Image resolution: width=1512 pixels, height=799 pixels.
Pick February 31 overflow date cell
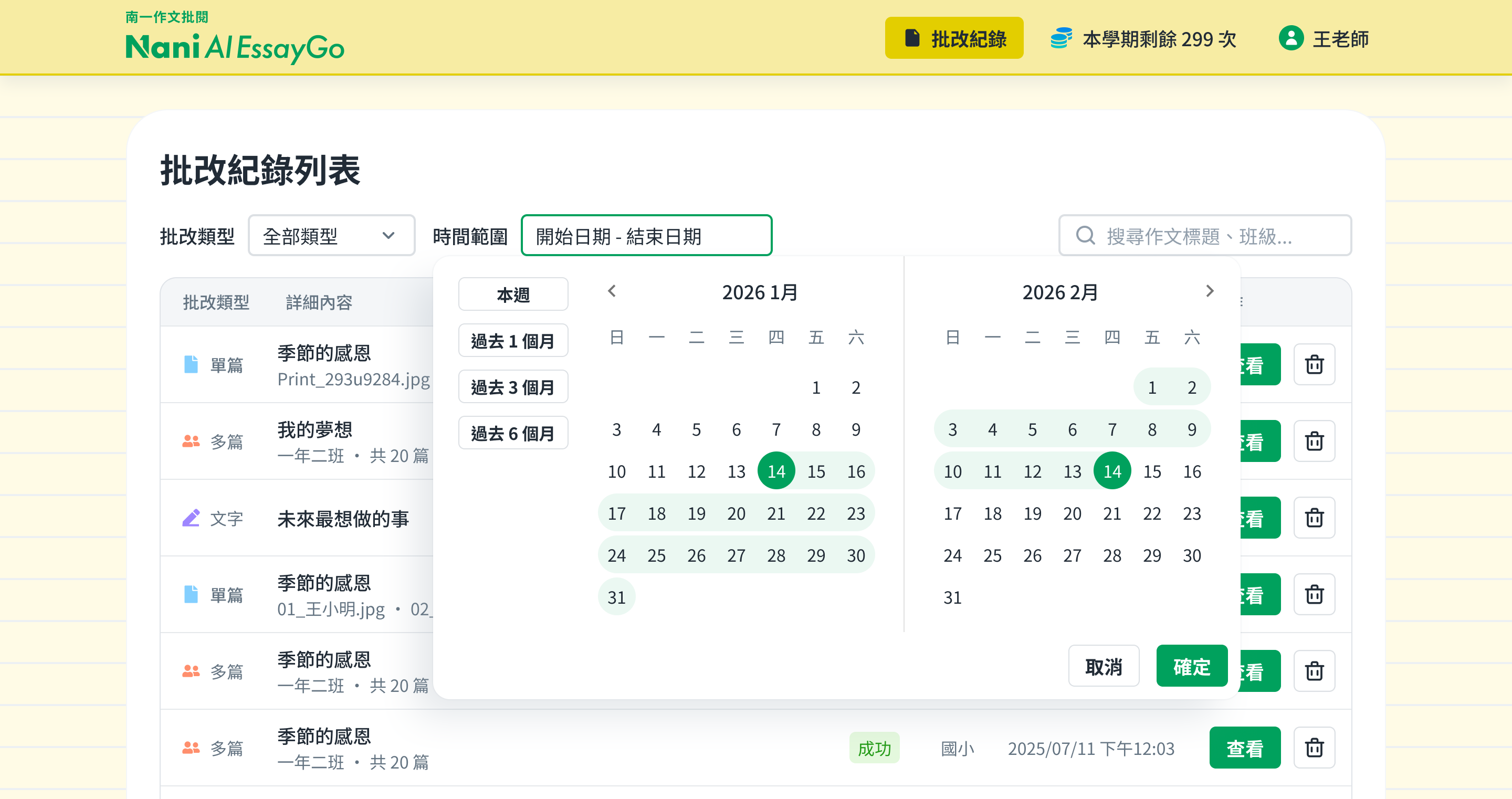952,597
